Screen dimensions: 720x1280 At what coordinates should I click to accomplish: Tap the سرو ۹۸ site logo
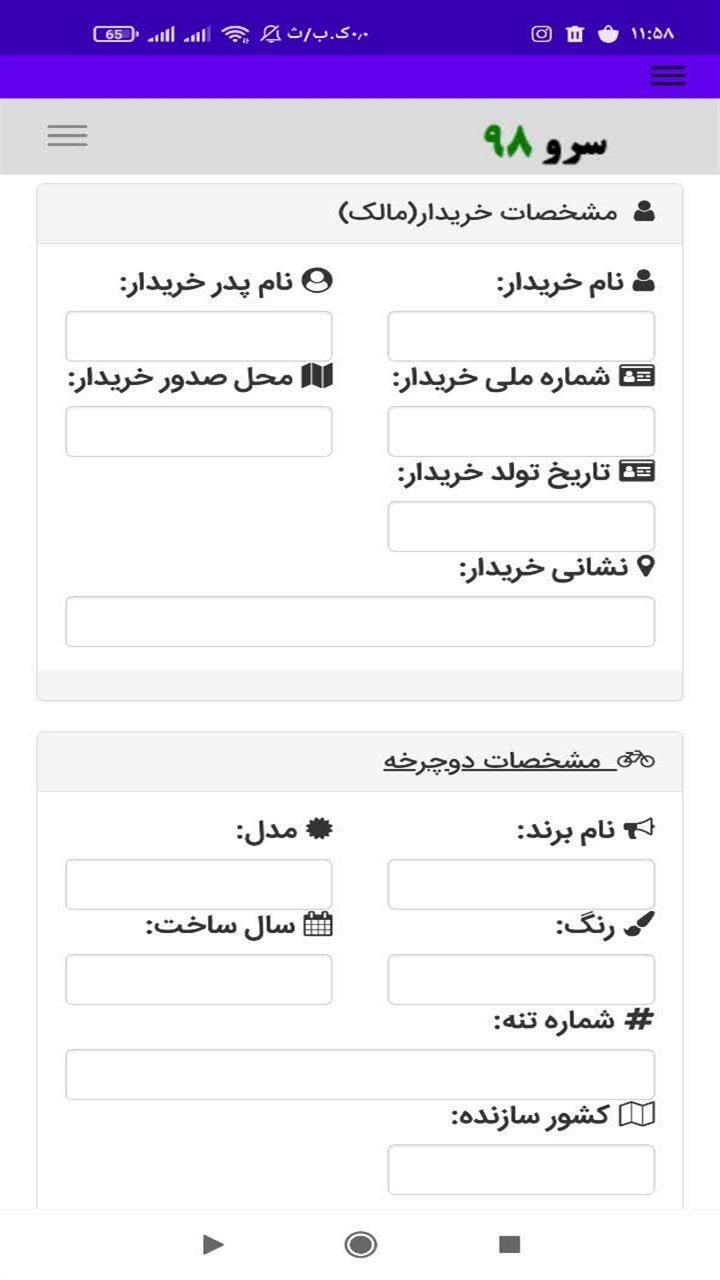point(545,142)
